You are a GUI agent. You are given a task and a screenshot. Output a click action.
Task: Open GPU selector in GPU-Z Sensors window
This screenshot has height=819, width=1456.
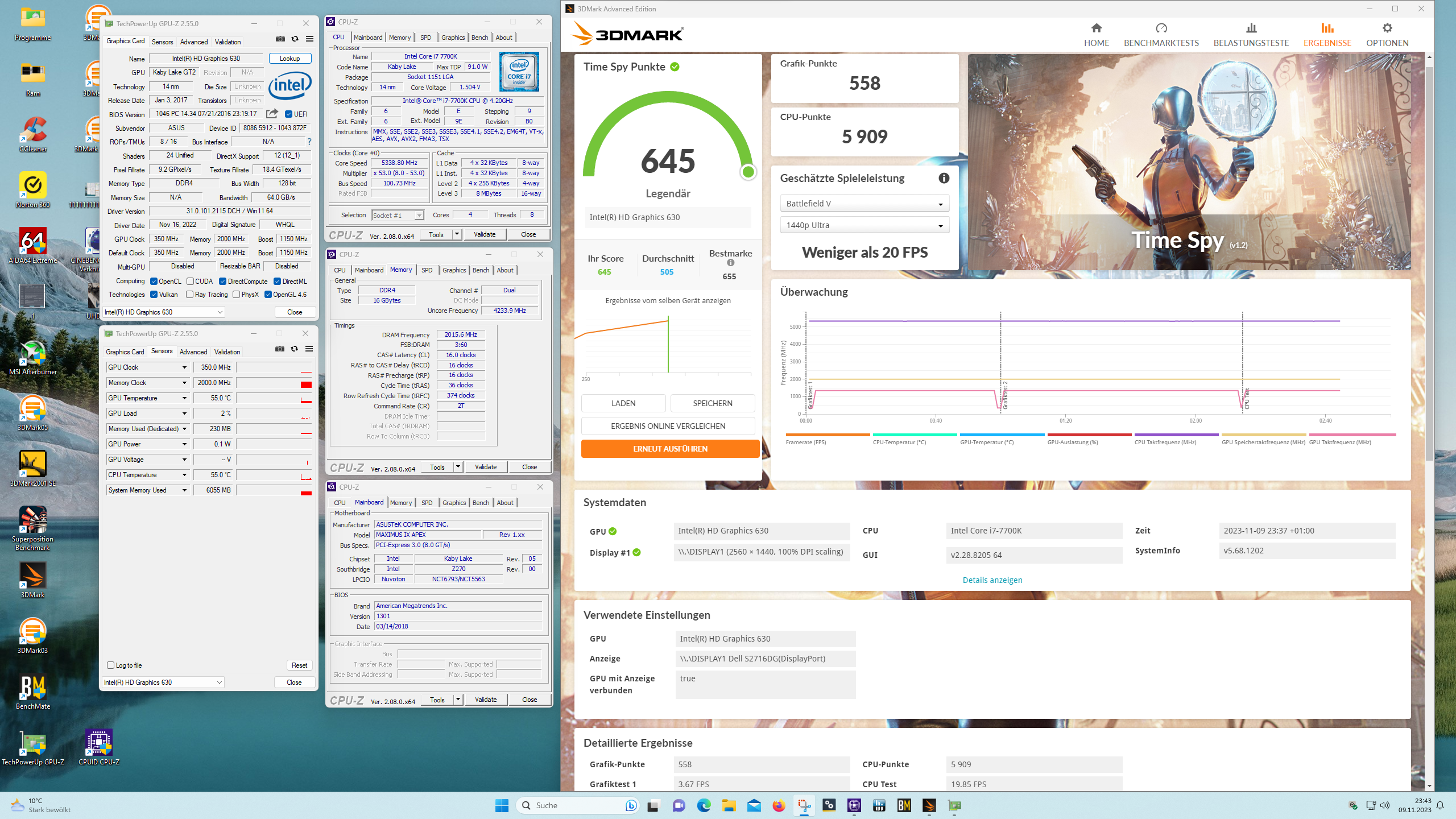[163, 682]
